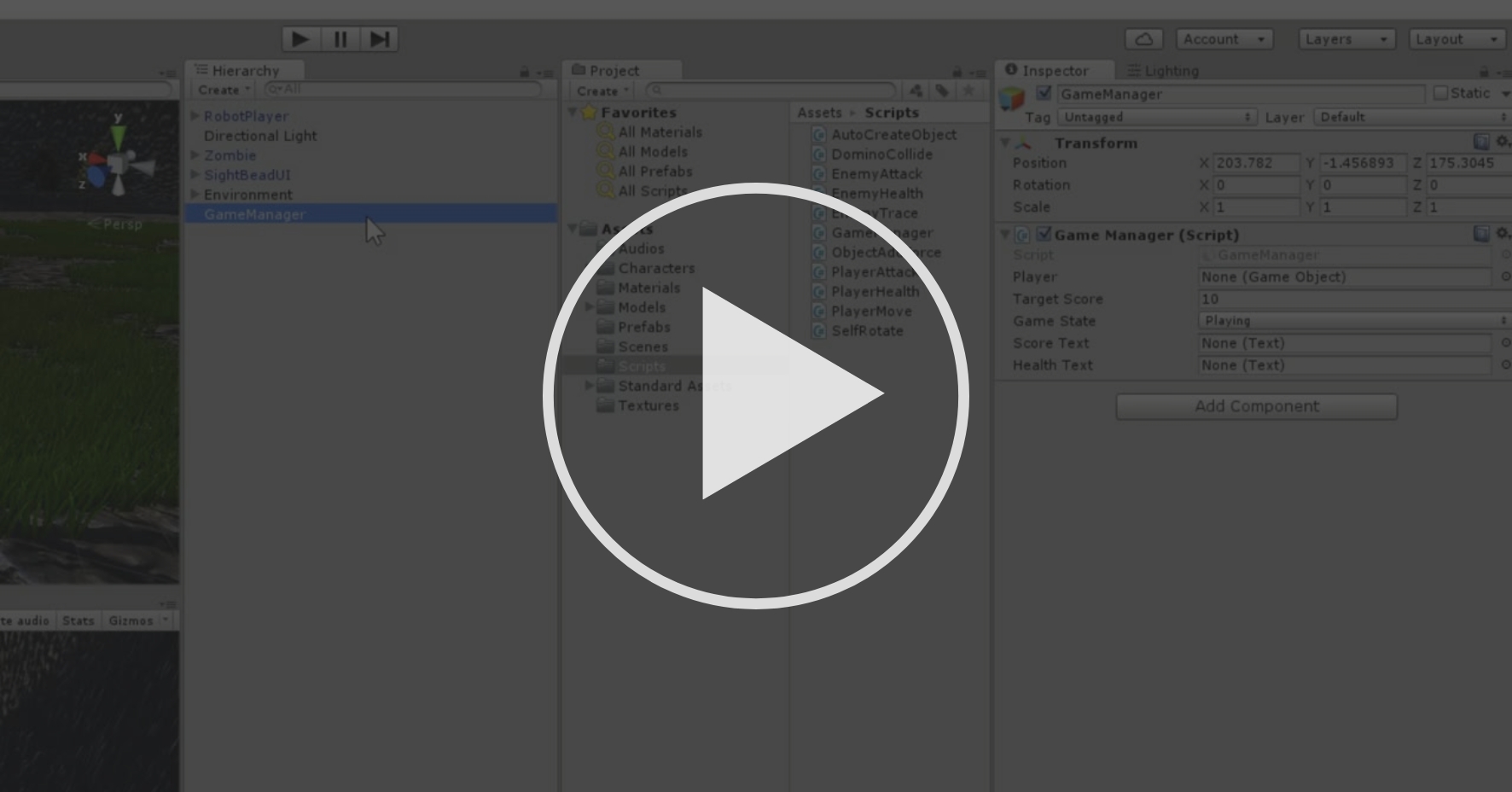Click the Step frame button
This screenshot has height=792, width=1512.
pos(379,38)
